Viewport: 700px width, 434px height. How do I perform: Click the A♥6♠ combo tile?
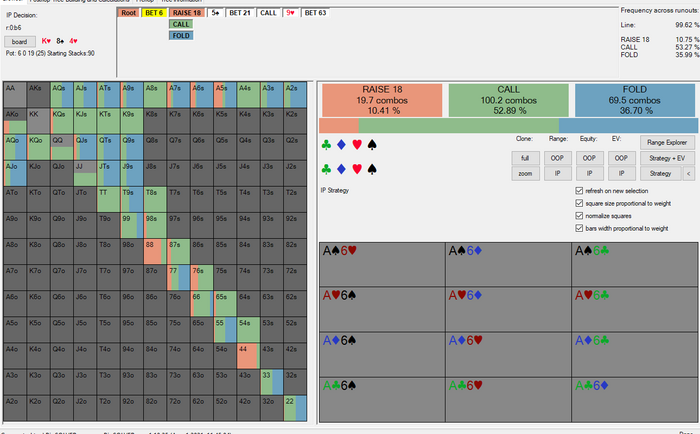pos(382,309)
